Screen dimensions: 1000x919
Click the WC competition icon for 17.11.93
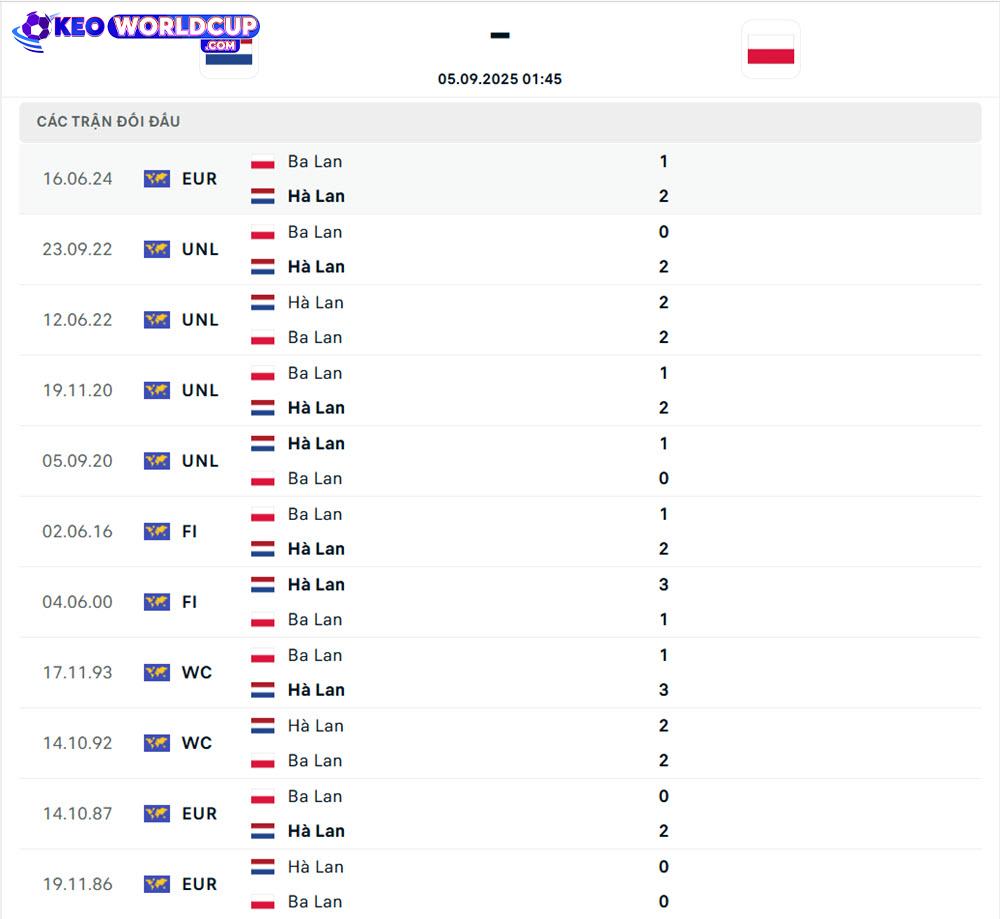[x=156, y=672]
